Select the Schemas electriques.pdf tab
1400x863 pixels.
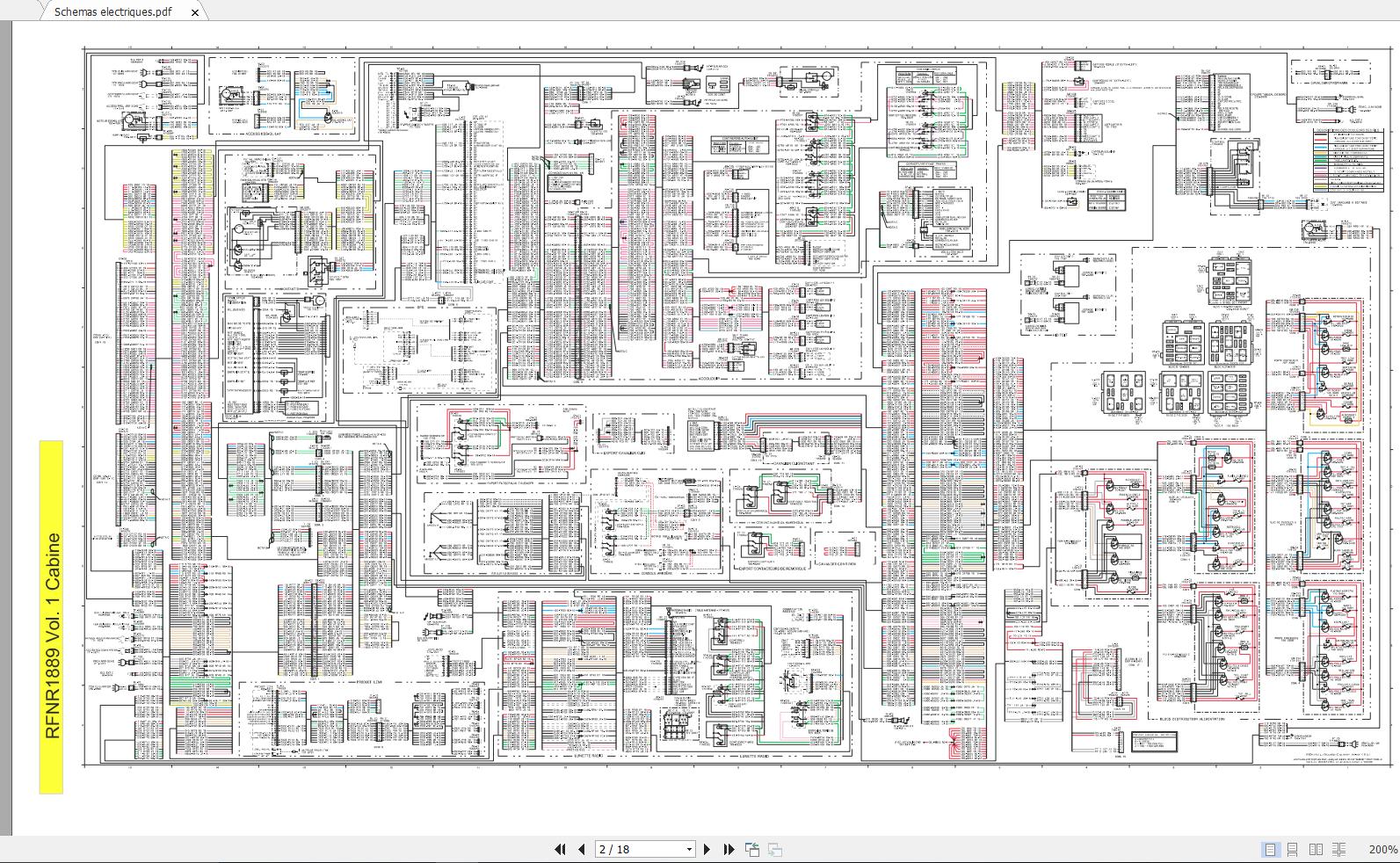pyautogui.click(x=112, y=12)
